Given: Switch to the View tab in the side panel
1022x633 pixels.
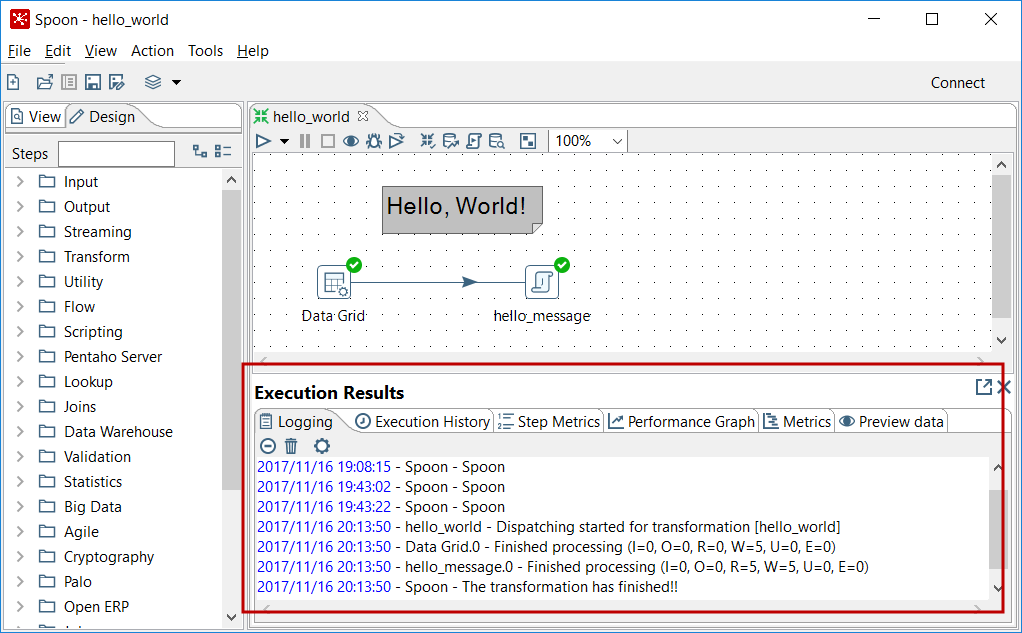Looking at the screenshot, I should pyautogui.click(x=36, y=117).
